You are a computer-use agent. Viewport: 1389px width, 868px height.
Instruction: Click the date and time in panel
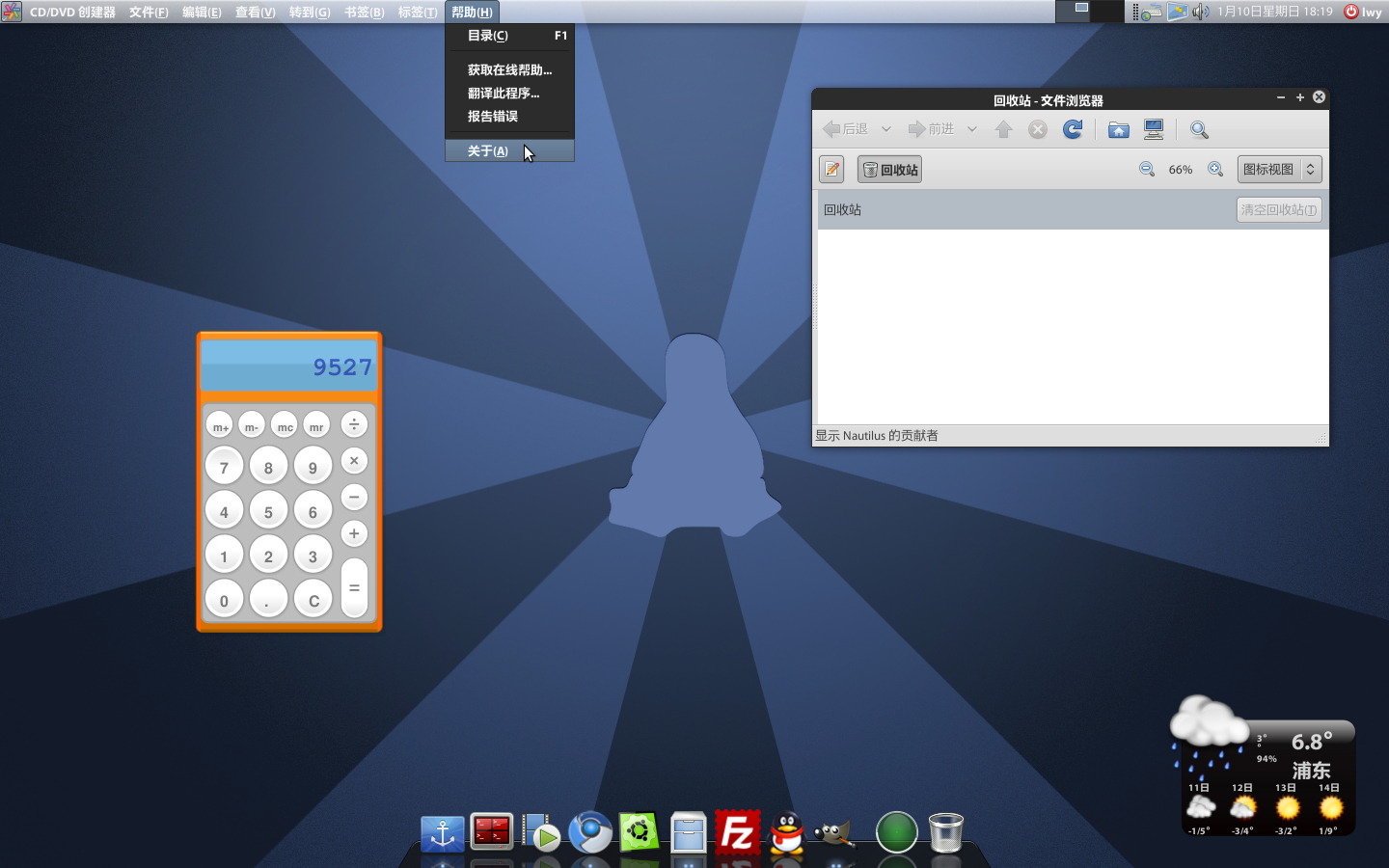pos(1275,12)
